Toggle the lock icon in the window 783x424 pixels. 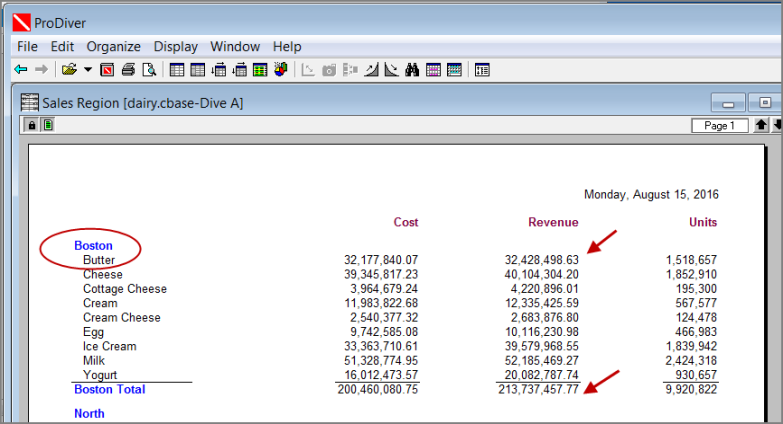pos(32,125)
